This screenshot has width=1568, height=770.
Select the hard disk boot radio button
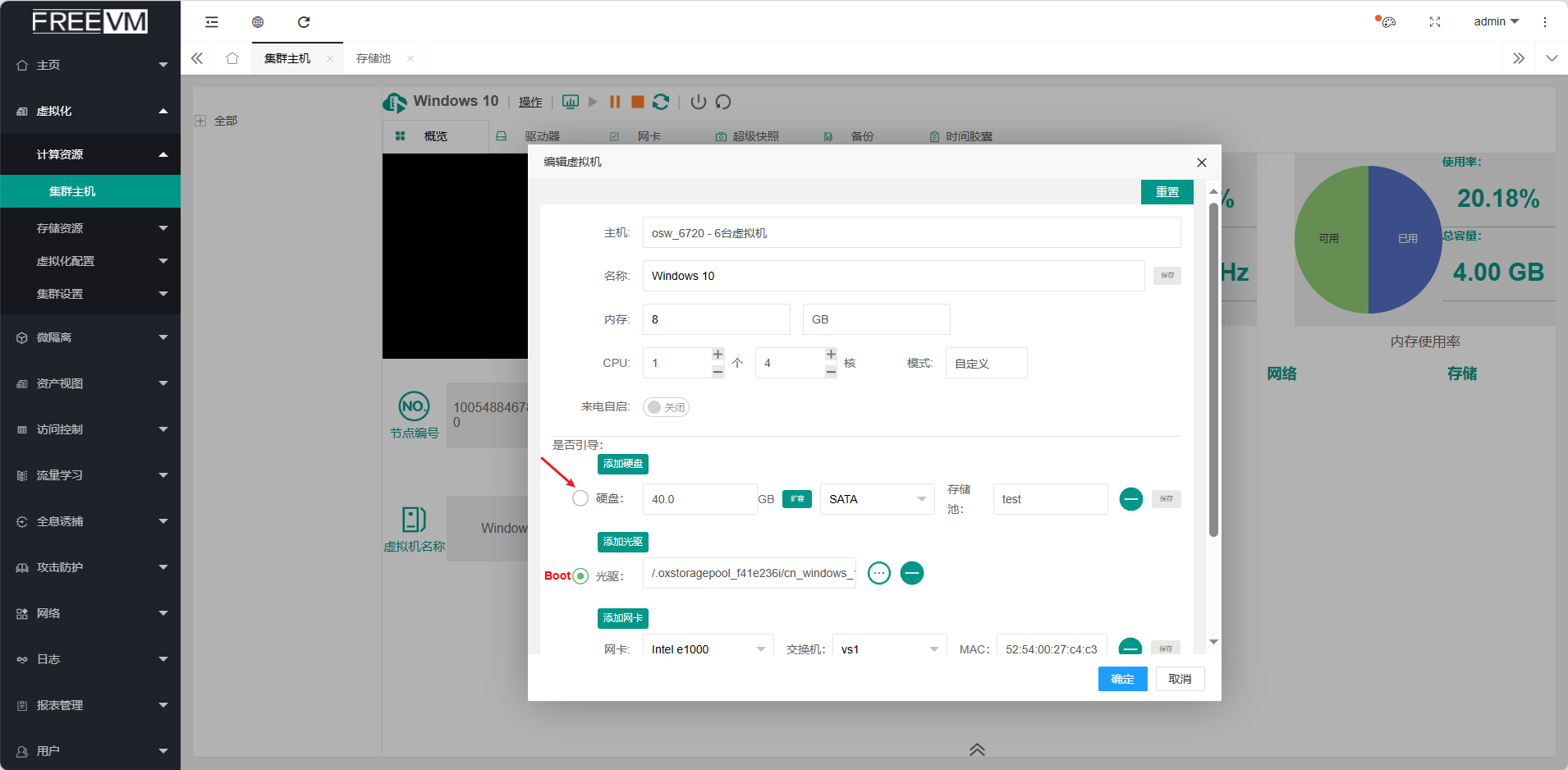pos(580,498)
